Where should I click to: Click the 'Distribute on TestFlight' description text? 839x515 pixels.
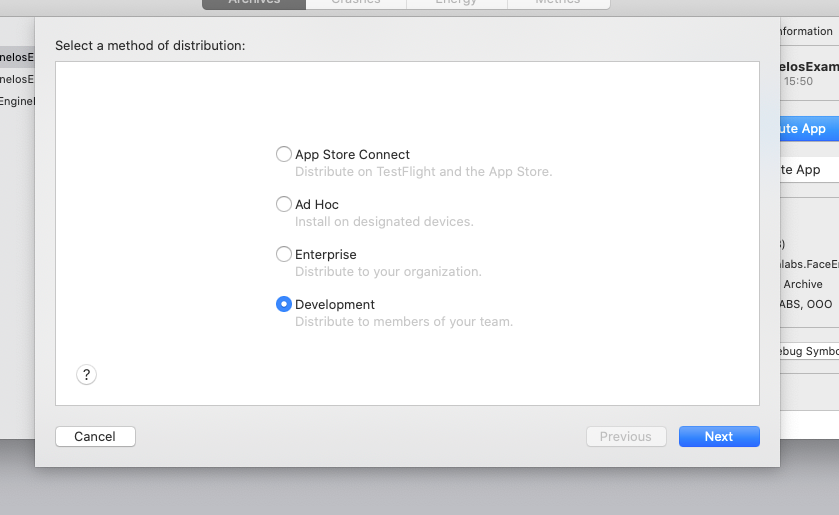click(423, 172)
